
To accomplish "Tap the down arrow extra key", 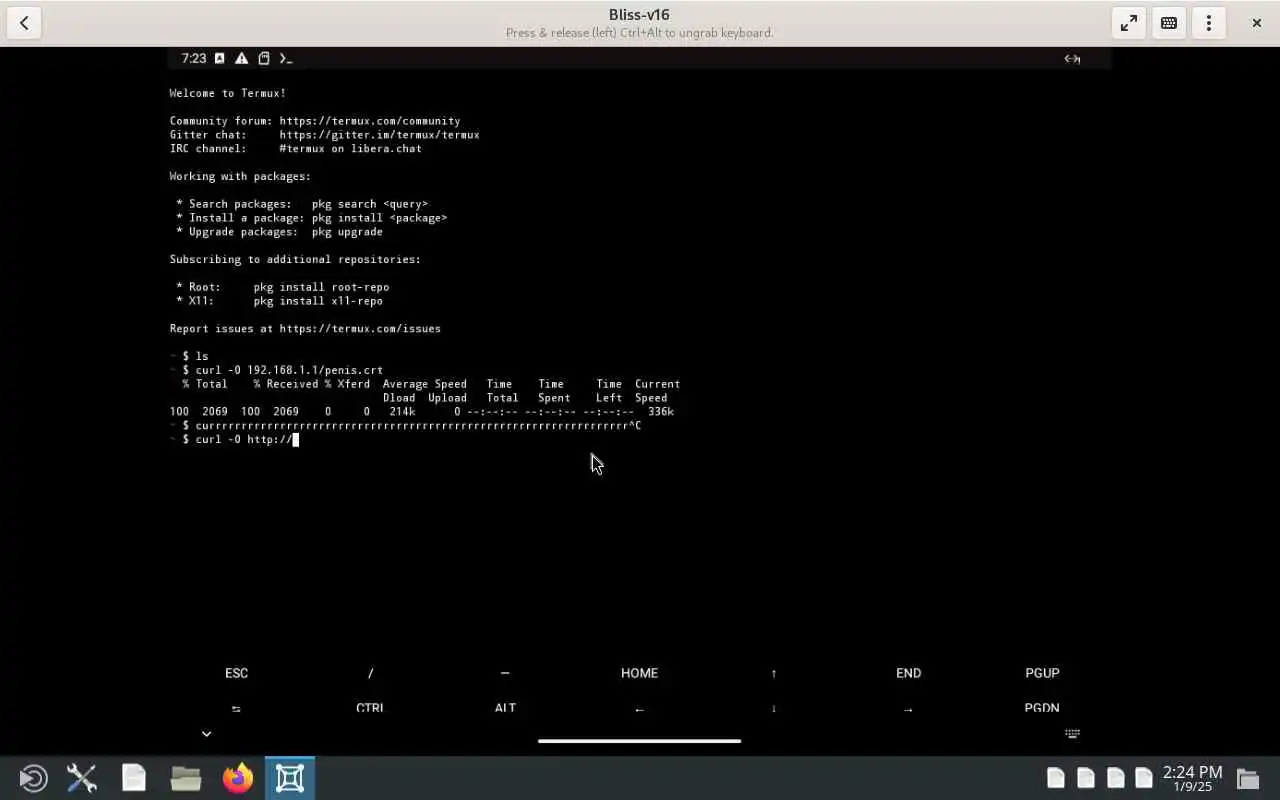I will coord(774,708).
